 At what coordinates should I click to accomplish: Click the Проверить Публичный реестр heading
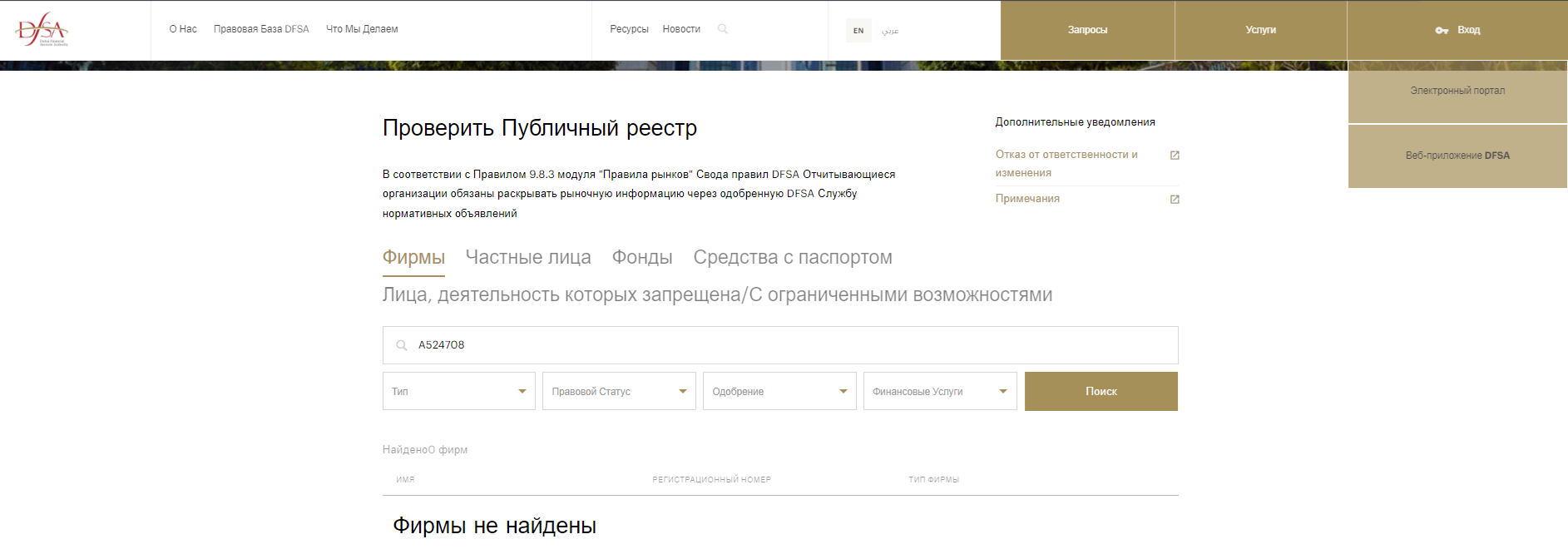539,128
